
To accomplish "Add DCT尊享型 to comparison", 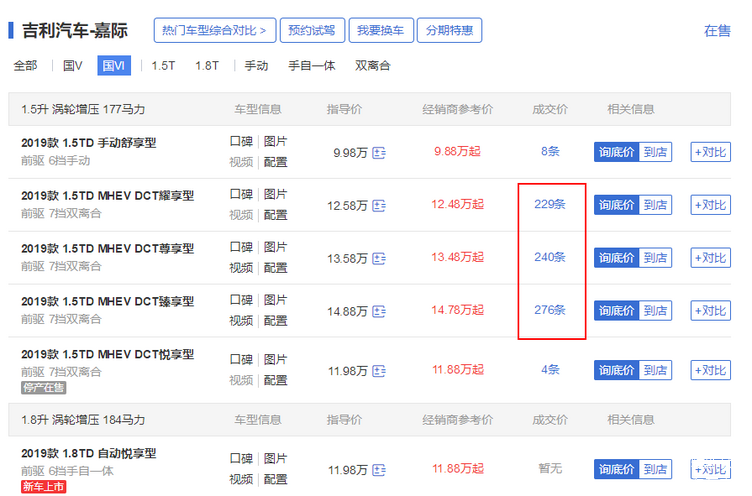I will tap(710, 258).
